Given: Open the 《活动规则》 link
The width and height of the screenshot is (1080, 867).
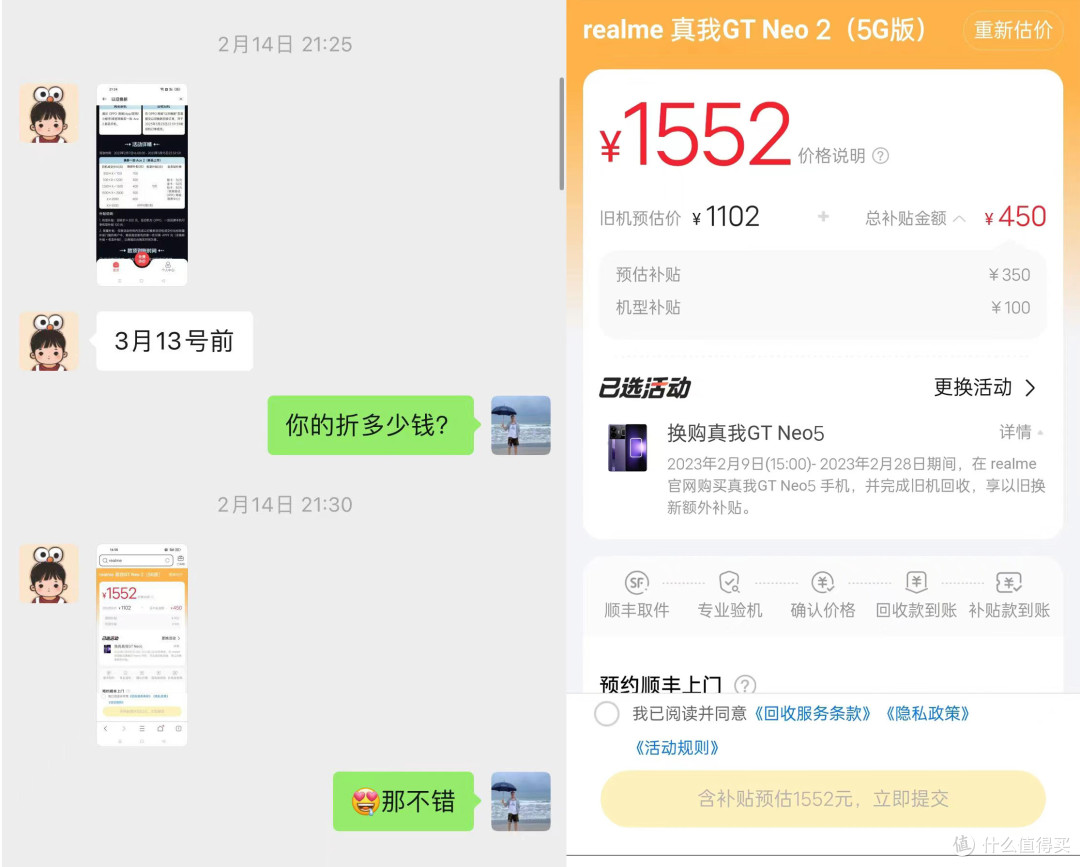Looking at the screenshot, I should 676,748.
